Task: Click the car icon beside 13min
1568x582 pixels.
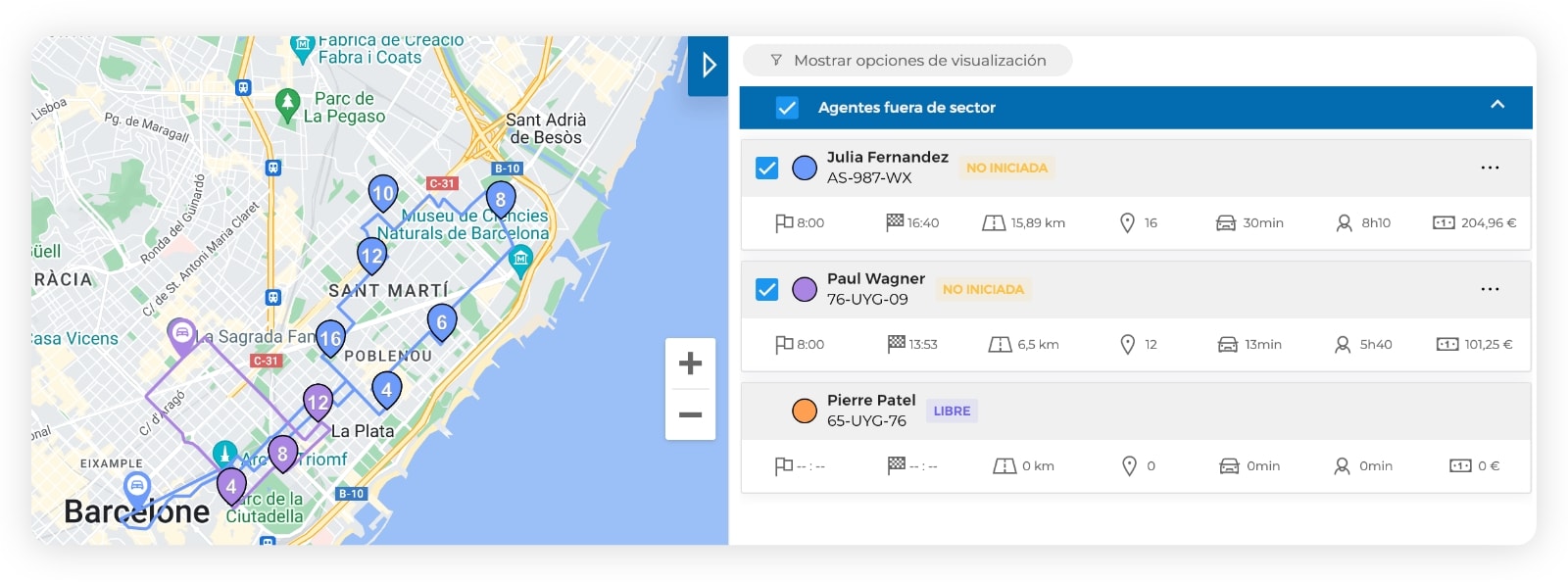Action: pyautogui.click(x=1228, y=345)
